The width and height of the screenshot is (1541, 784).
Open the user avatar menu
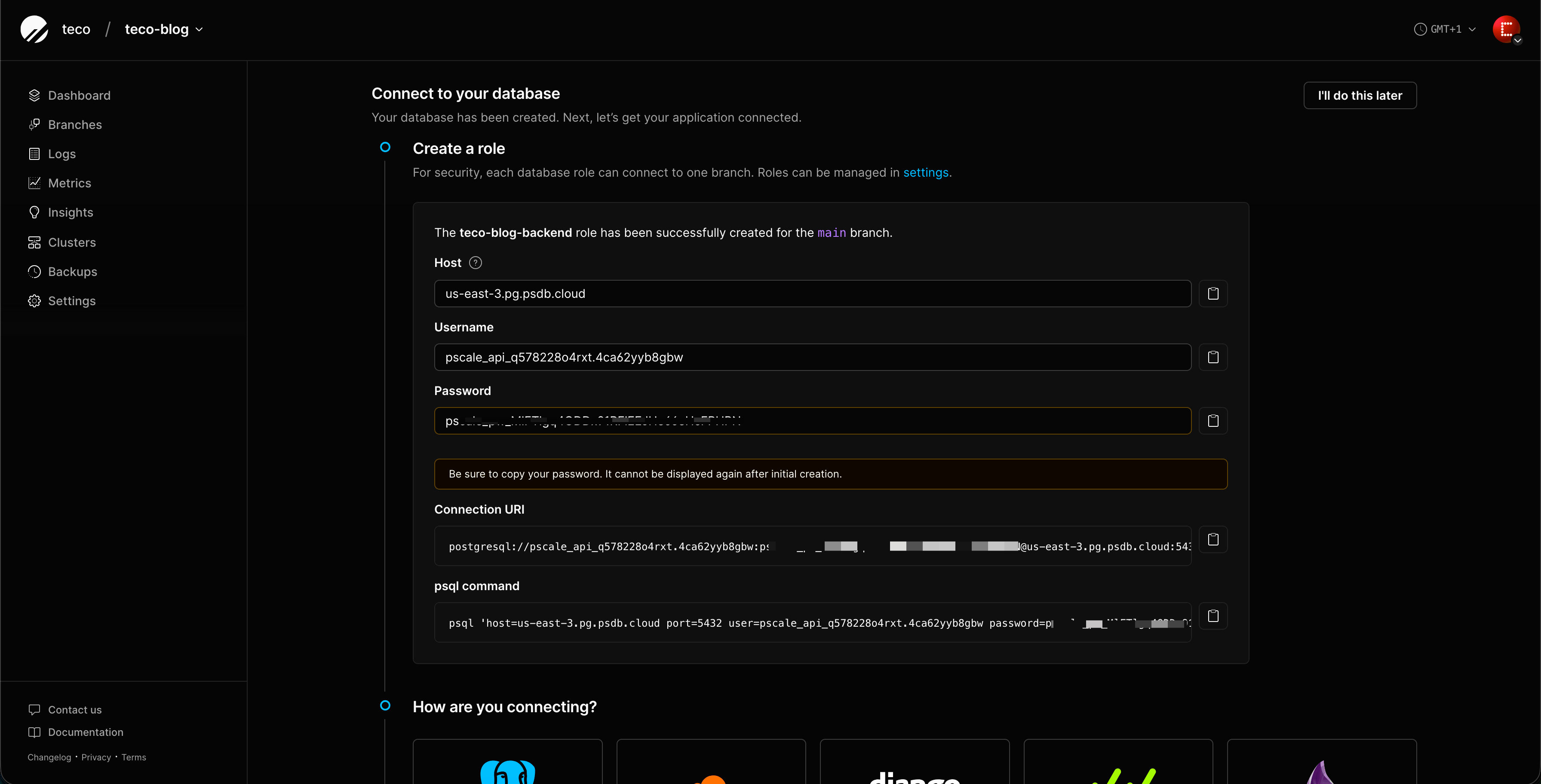[1506, 29]
